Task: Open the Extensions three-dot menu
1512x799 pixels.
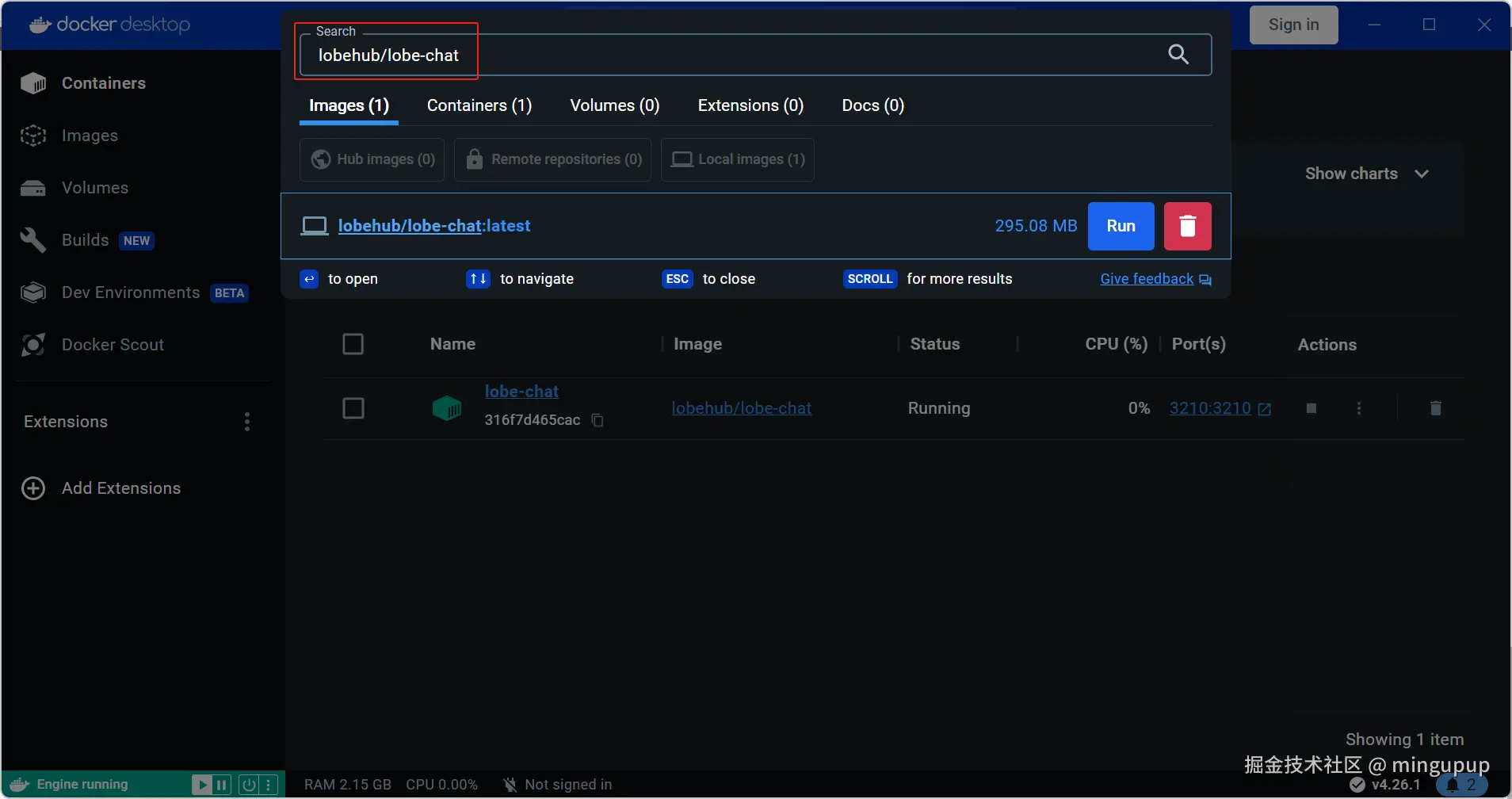Action: [247, 422]
